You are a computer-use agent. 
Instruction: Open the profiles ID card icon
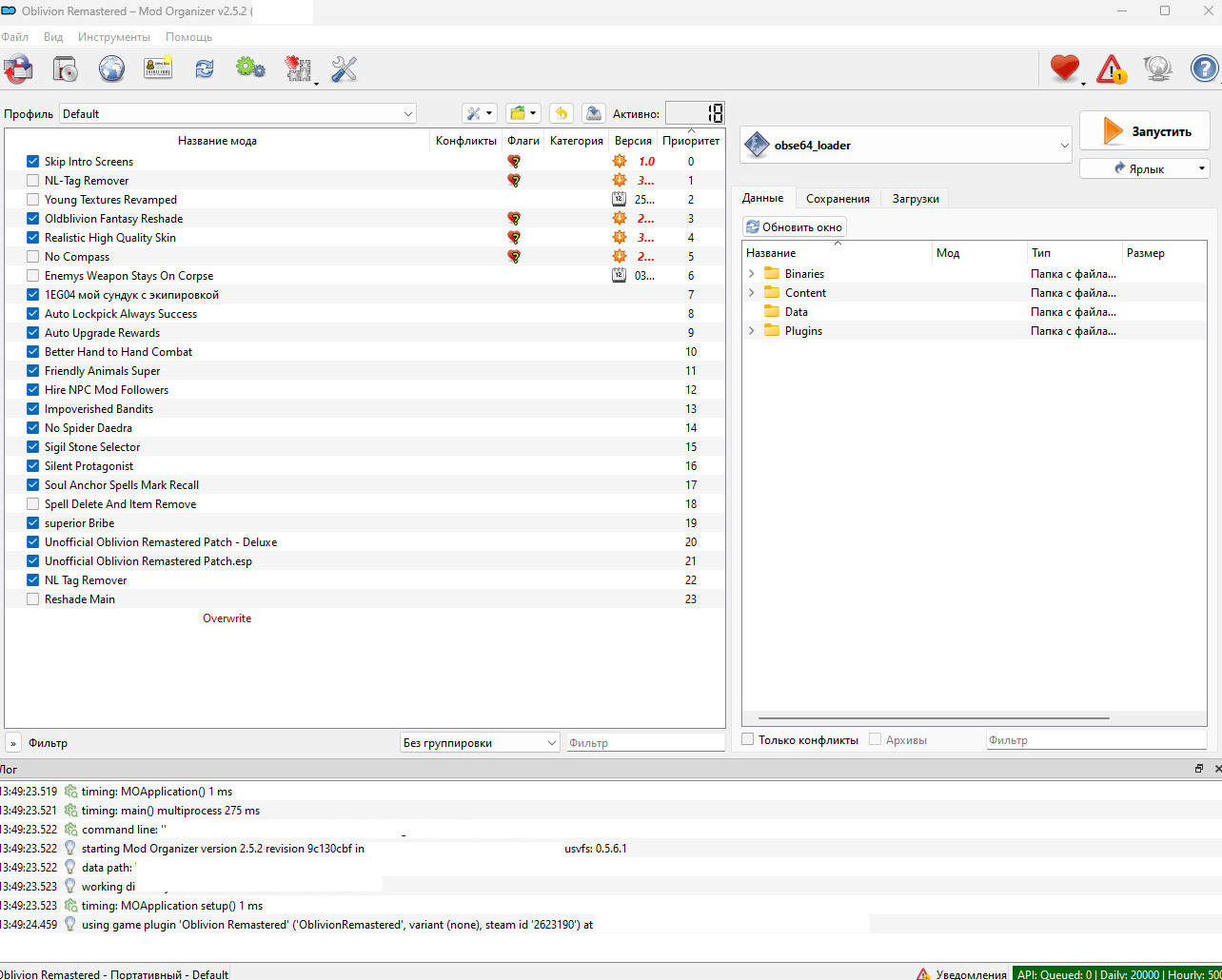pyautogui.click(x=158, y=69)
